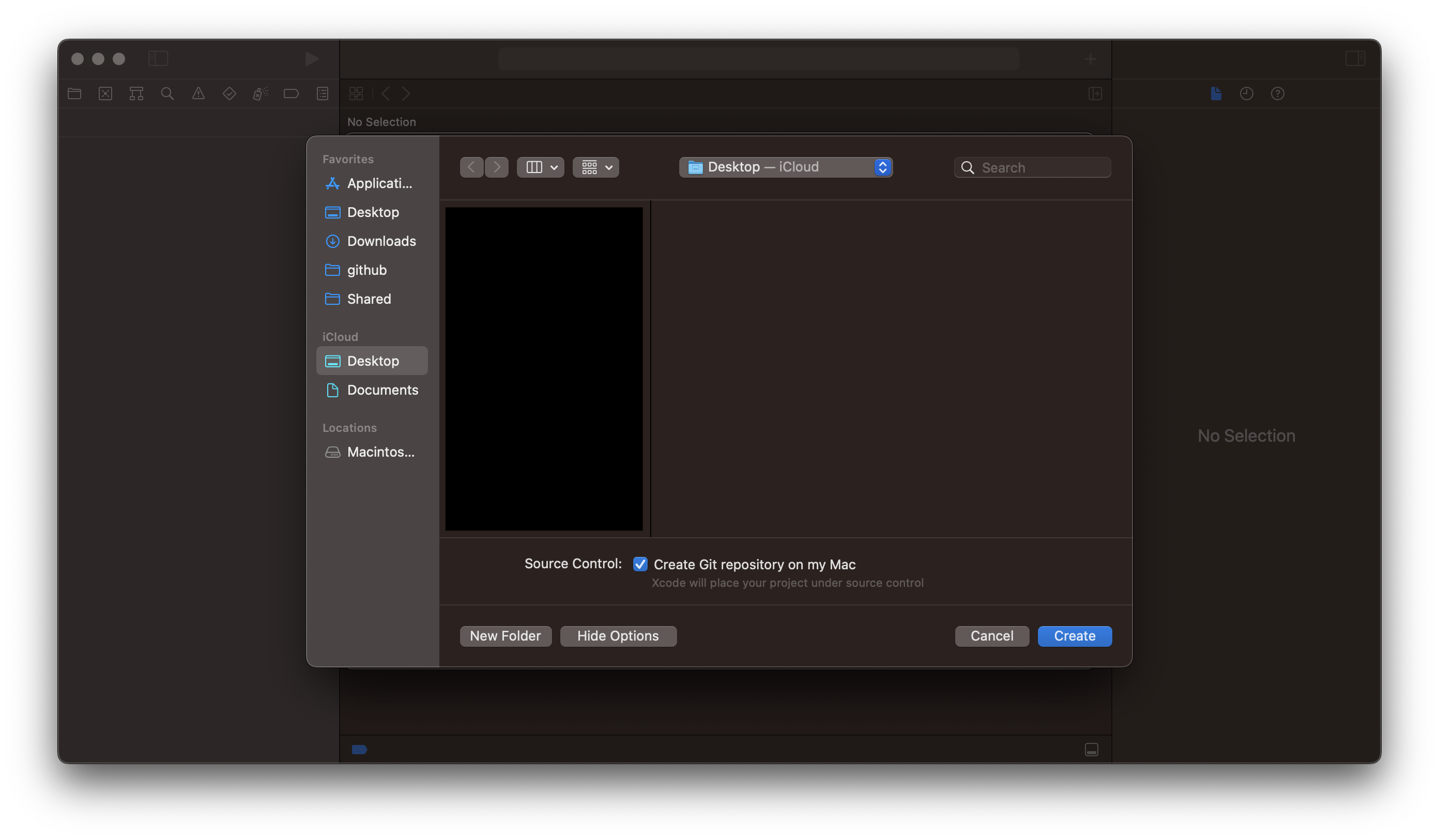Uncheck Create Git repository on my Mac
The width and height of the screenshot is (1439, 840).
point(640,564)
